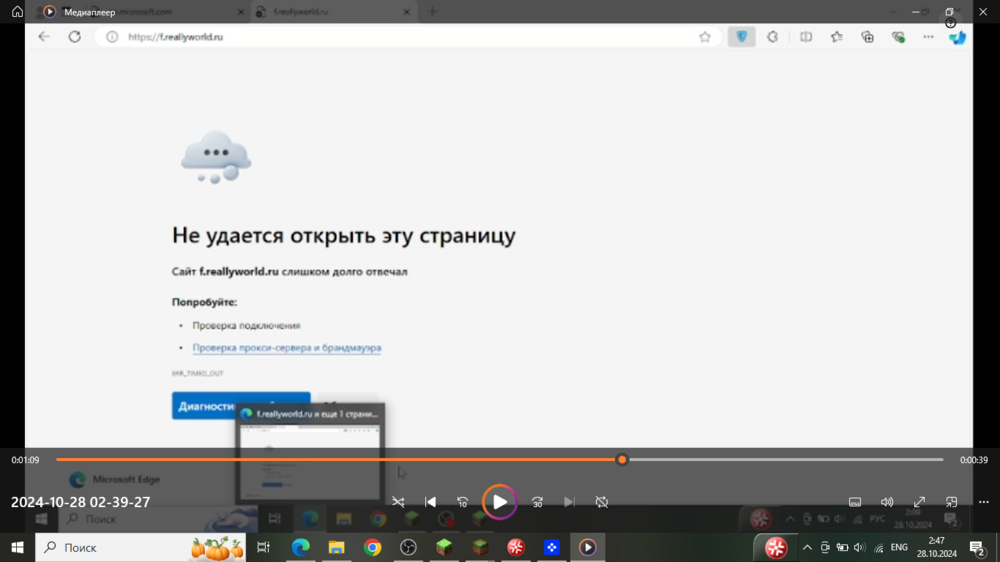
Task: Open File Explorer from the taskbar
Action: [337, 547]
